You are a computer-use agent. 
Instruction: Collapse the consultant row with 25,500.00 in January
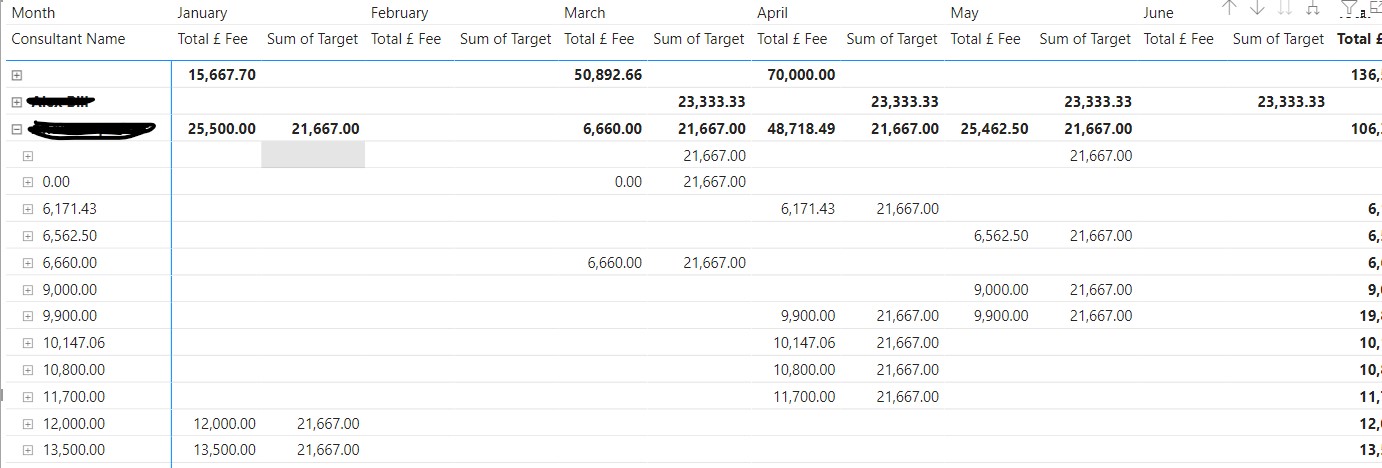coord(16,129)
